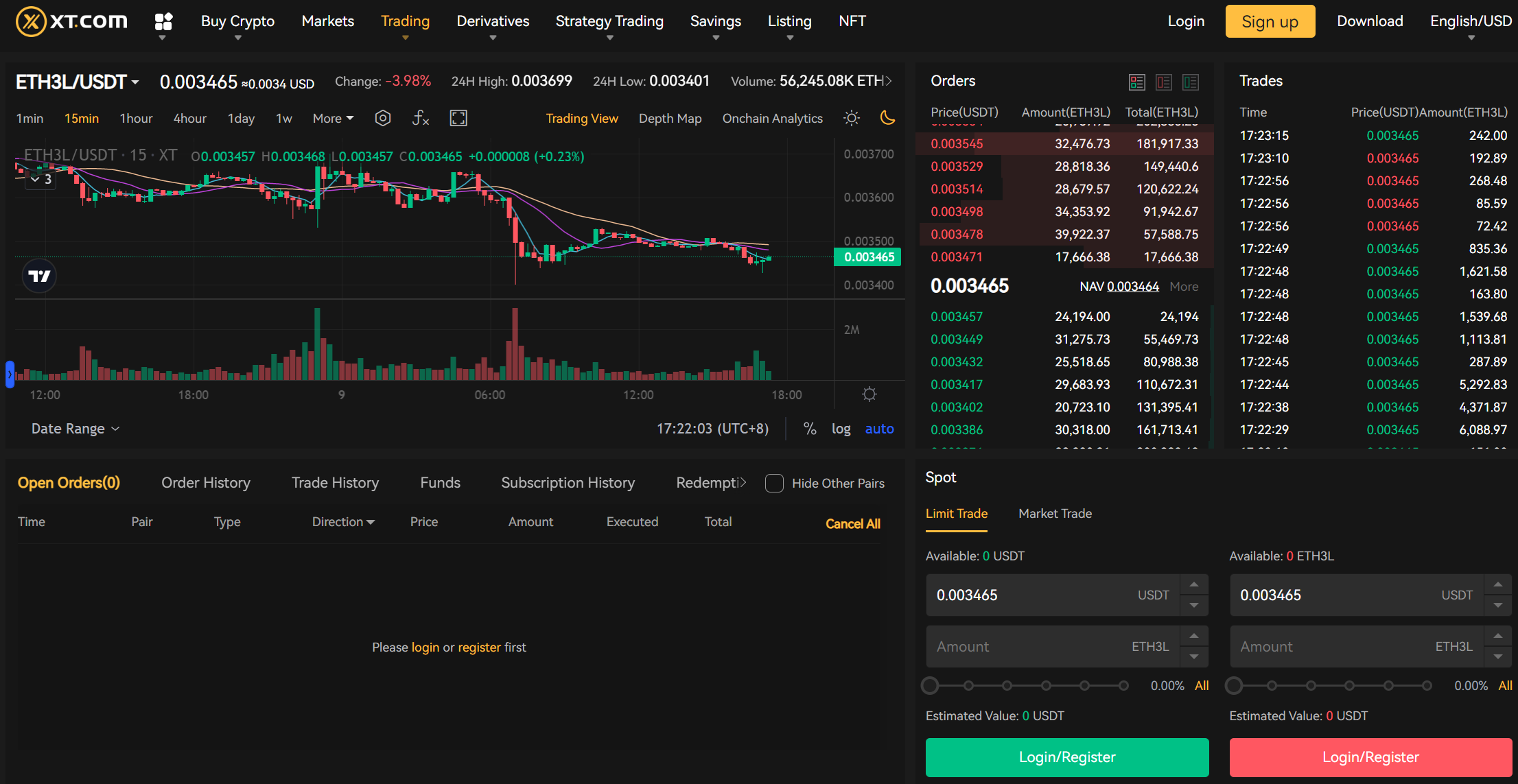Open chart settings gear below price axis
The height and width of the screenshot is (784, 1518).
click(869, 394)
